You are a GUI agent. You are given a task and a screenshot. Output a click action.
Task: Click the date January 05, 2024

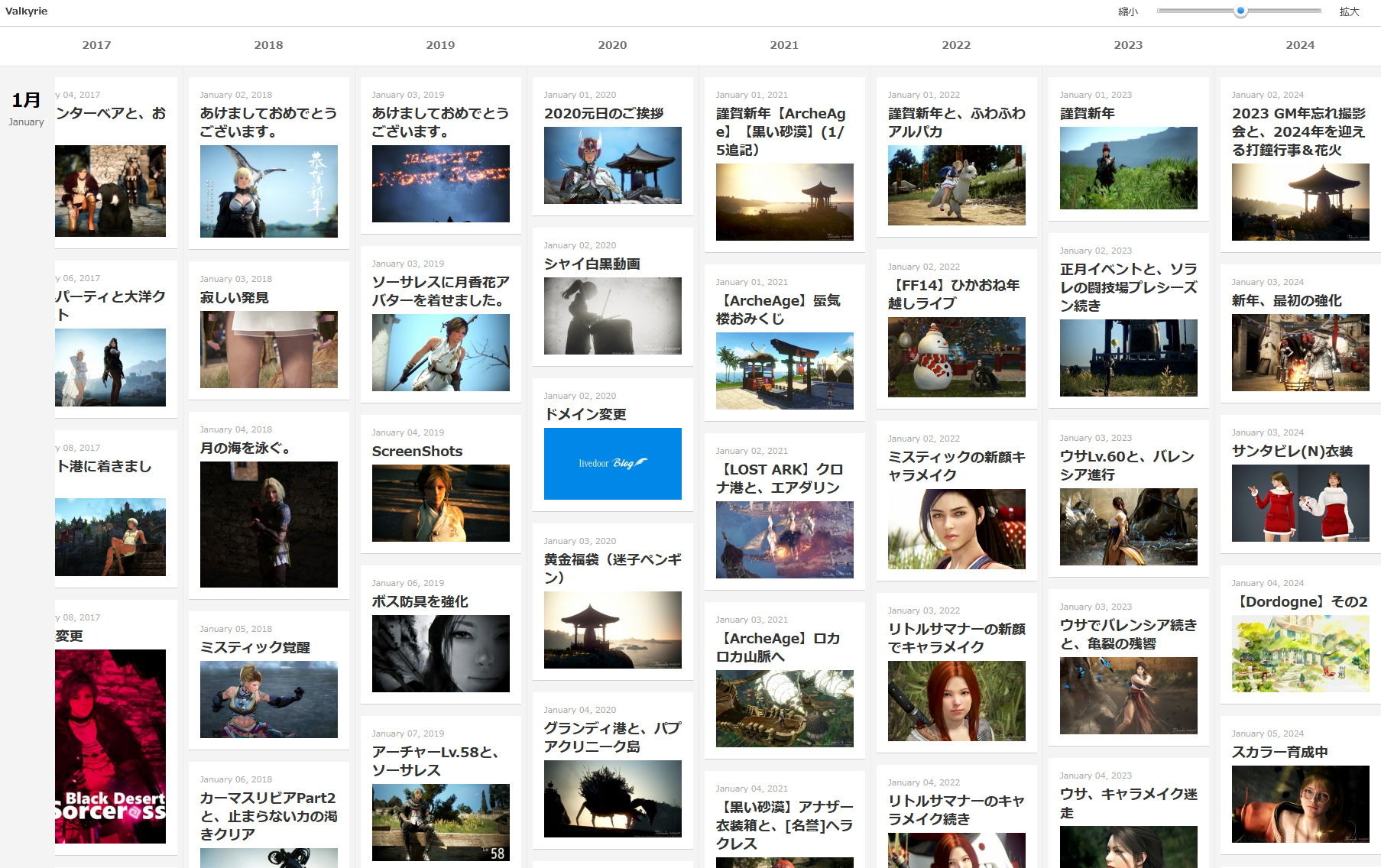coord(1268,734)
